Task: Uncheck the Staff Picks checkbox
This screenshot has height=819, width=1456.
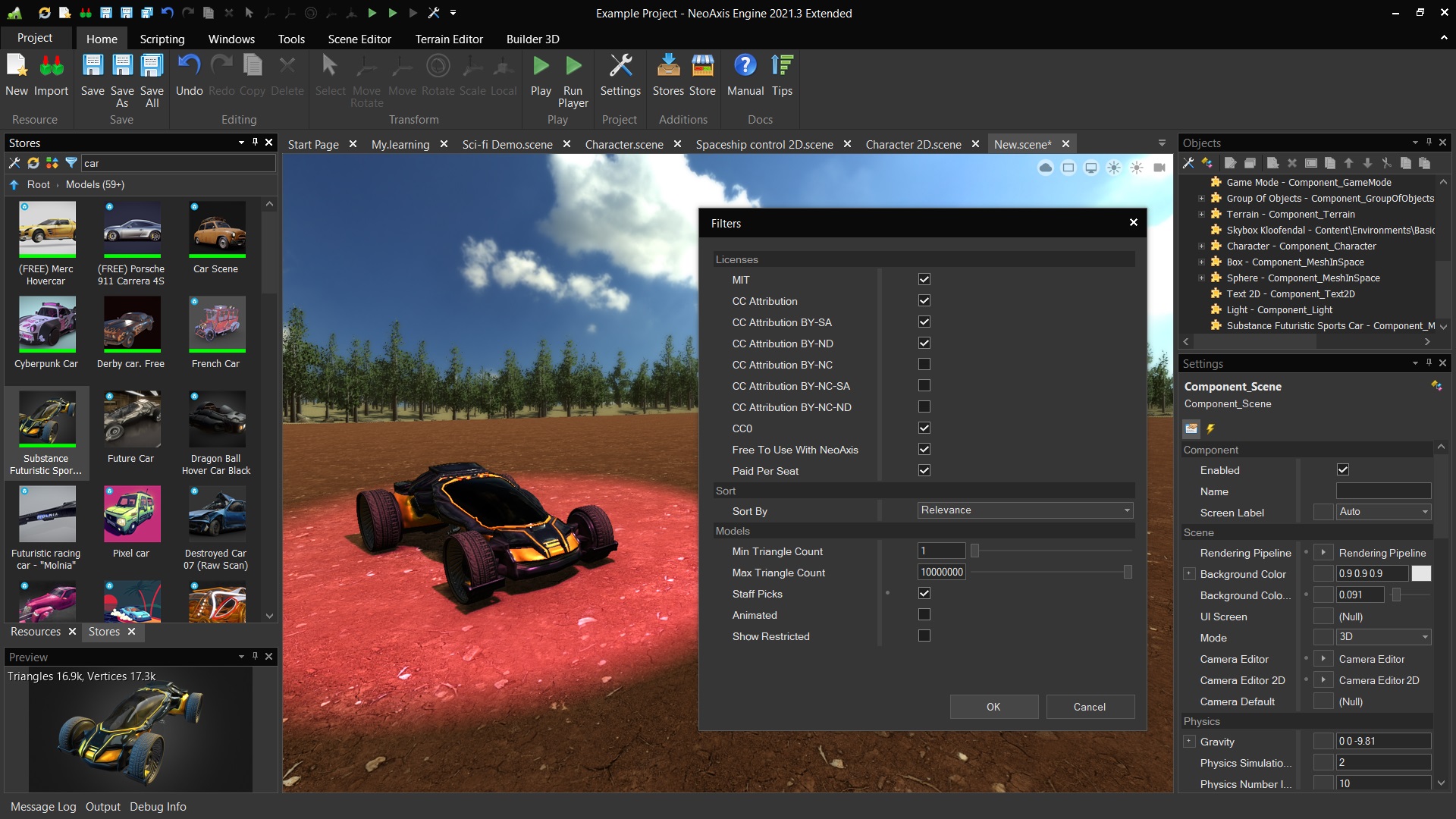Action: click(924, 594)
